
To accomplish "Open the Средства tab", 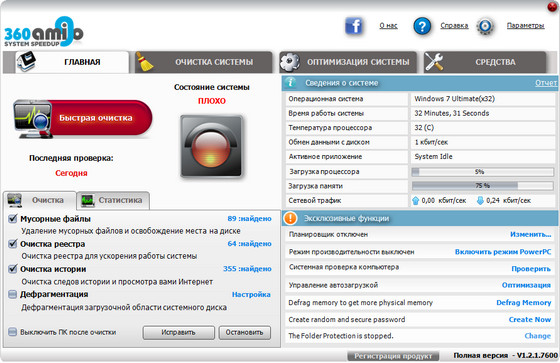I will tap(485, 62).
